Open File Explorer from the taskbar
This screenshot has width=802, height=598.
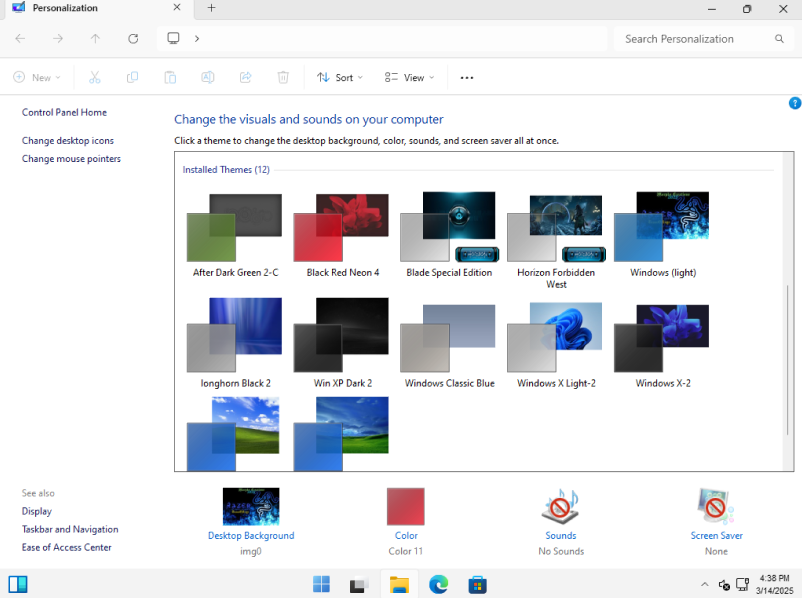[x=399, y=584]
